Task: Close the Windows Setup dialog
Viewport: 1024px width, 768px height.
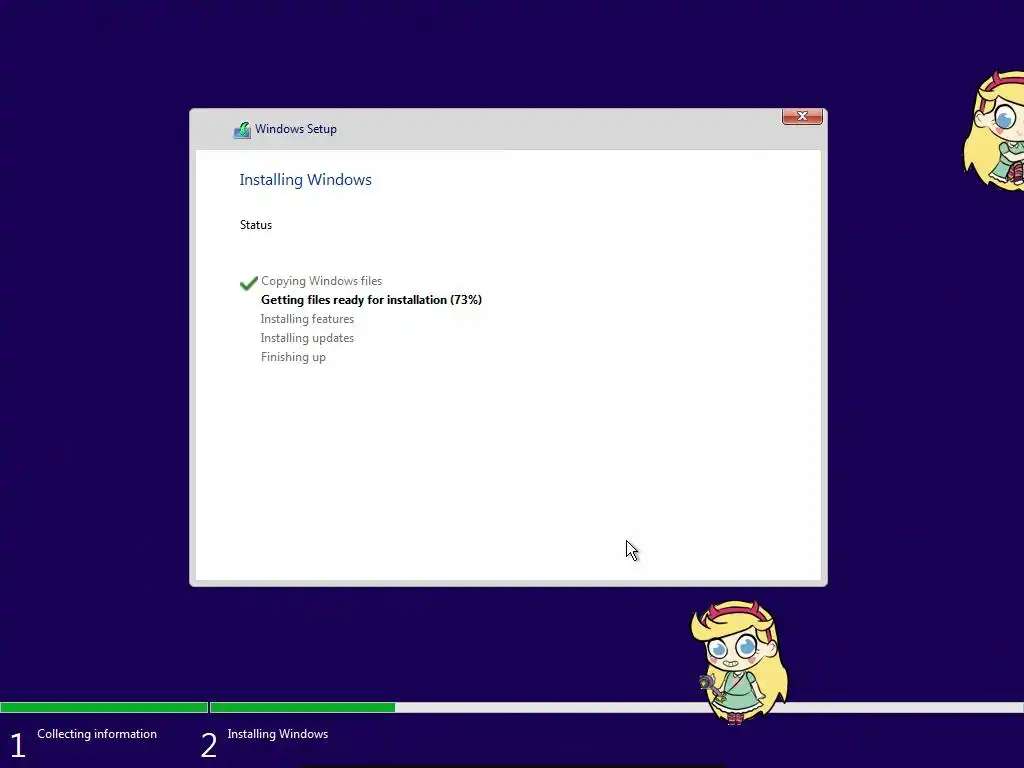Action: (x=802, y=116)
